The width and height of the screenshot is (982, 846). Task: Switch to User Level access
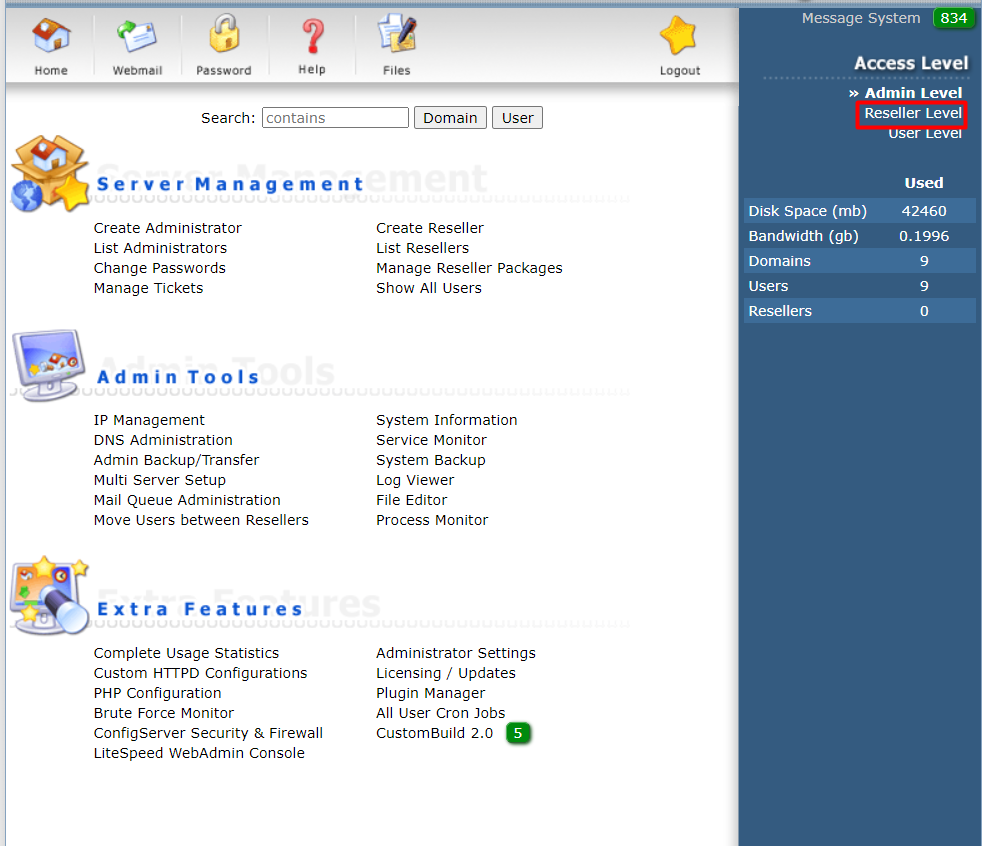point(925,134)
